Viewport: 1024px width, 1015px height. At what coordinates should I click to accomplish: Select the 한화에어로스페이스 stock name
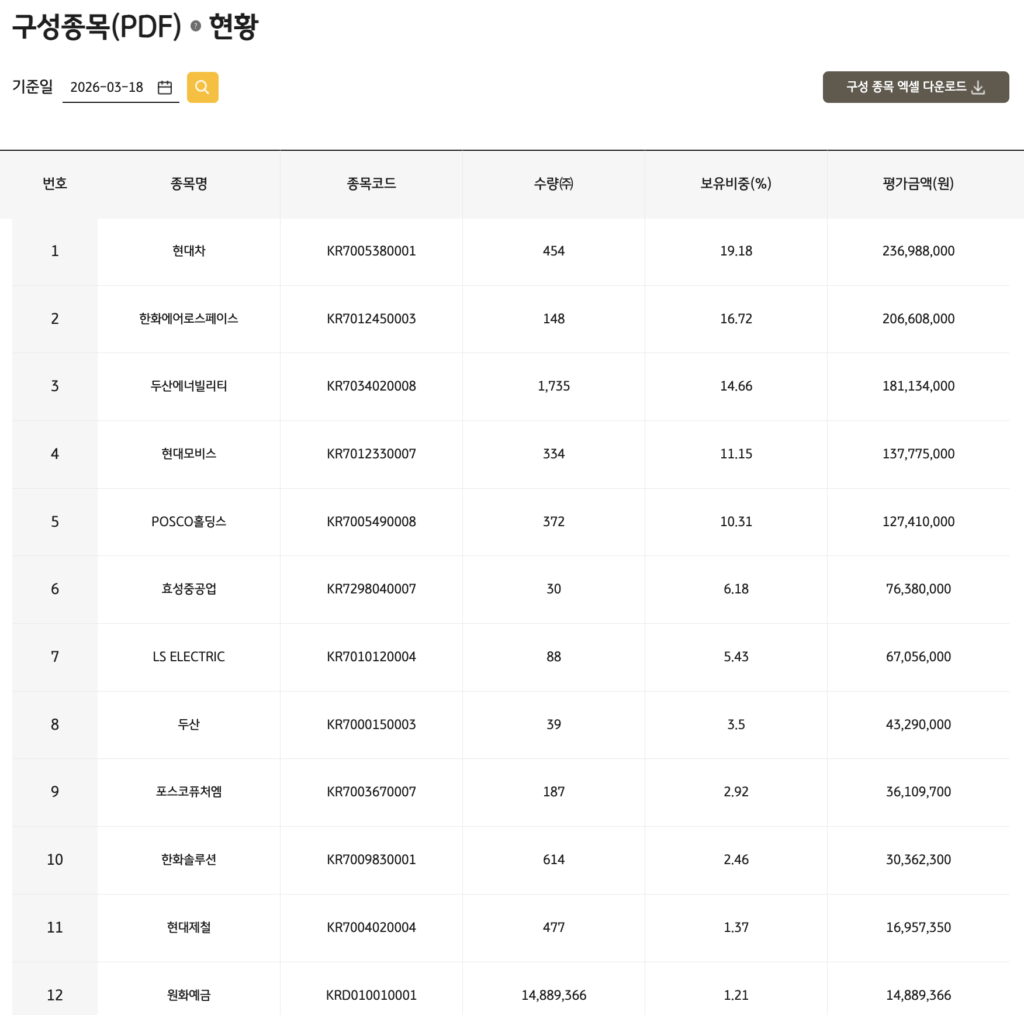[188, 319]
